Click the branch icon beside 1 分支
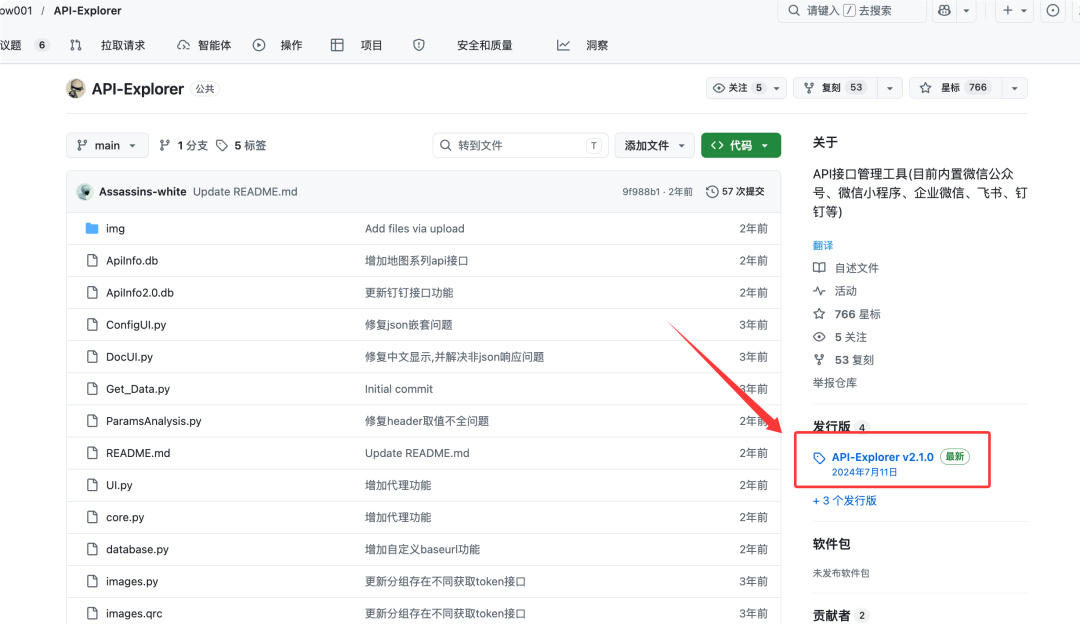 click(165, 145)
